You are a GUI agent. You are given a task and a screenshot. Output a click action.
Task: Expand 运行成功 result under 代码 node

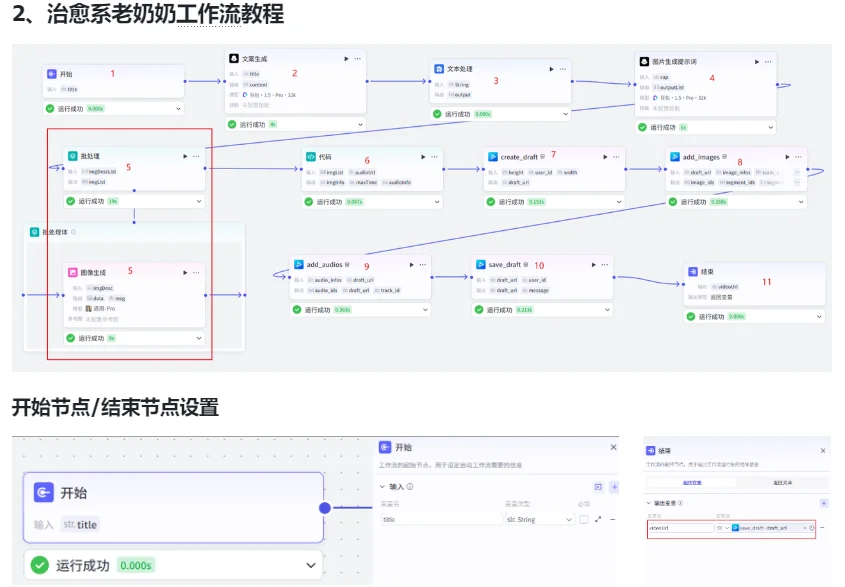(437, 202)
